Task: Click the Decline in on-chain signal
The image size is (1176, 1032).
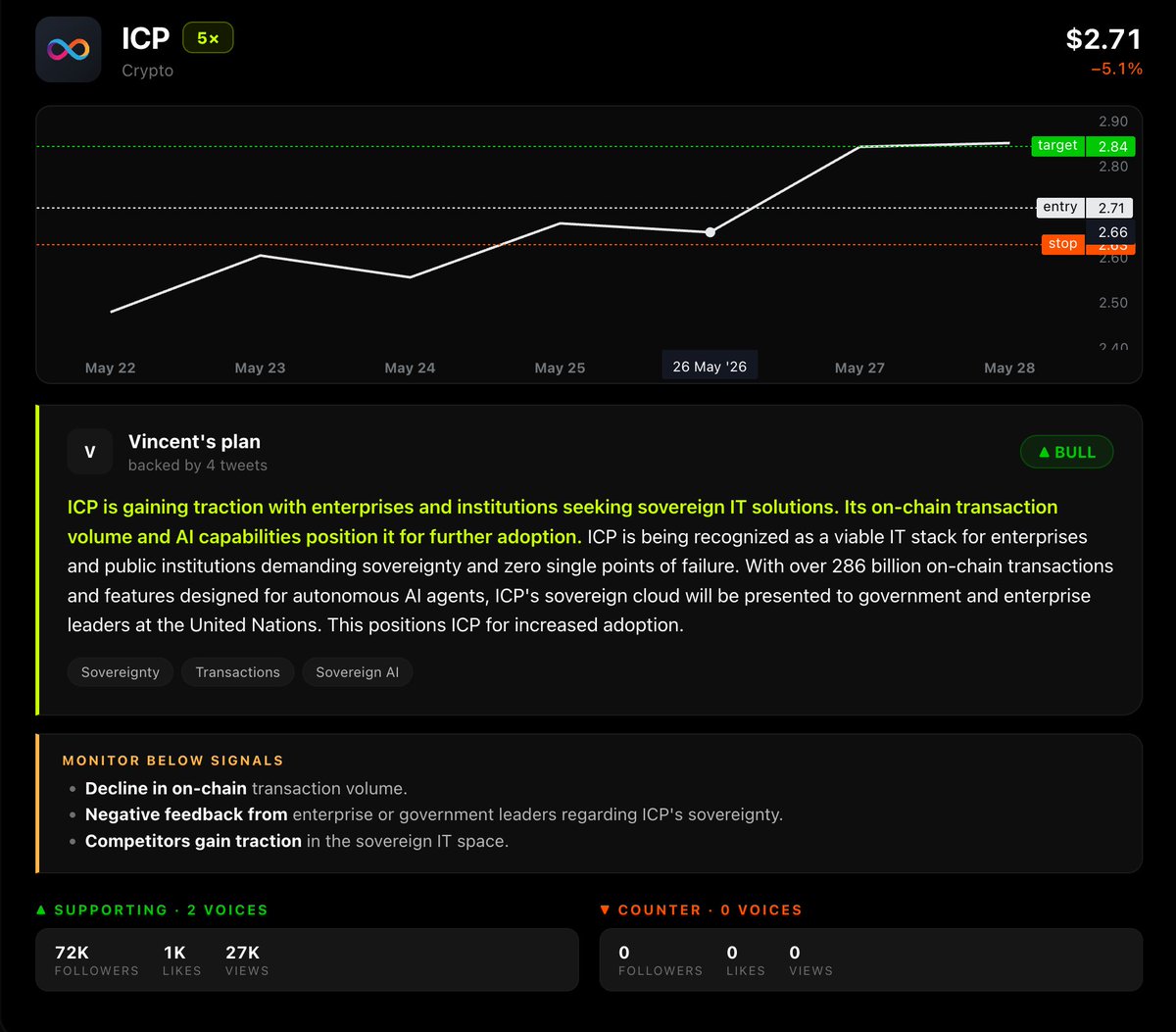Action: click(x=246, y=788)
